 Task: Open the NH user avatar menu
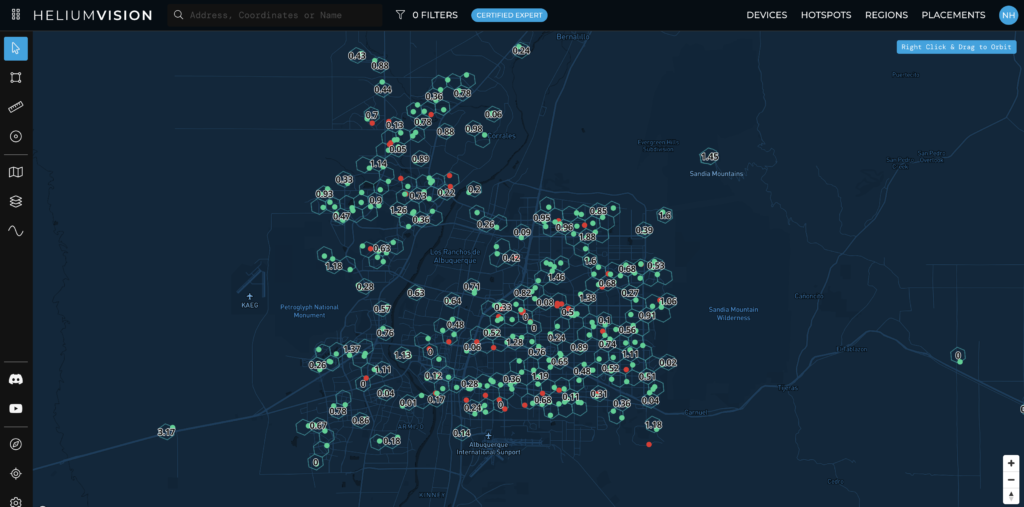(x=1008, y=15)
